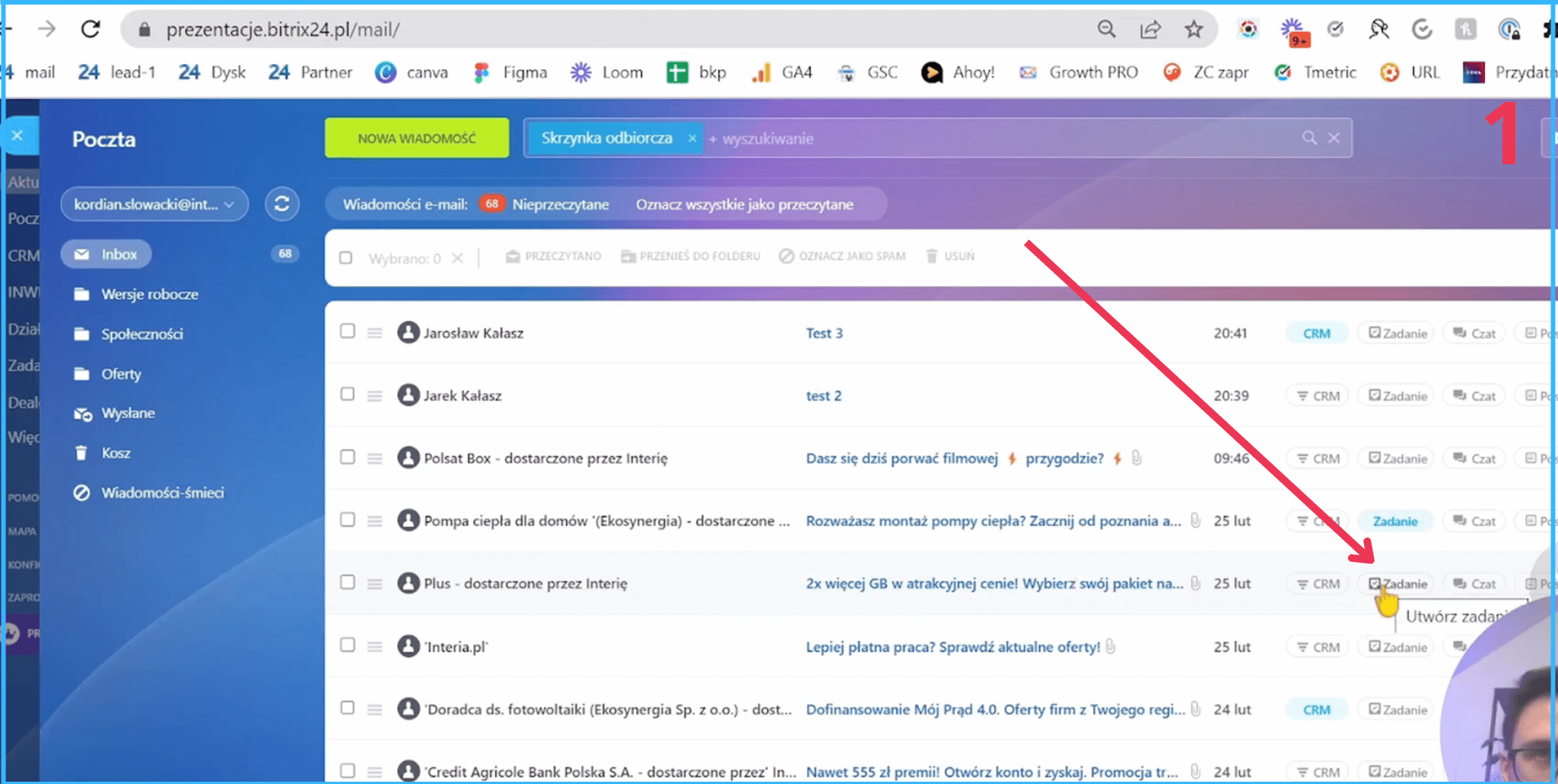Screen dimensions: 1558x784
Task: Remove the Skrzynka odbiorcza filter tag
Action: 692,138
